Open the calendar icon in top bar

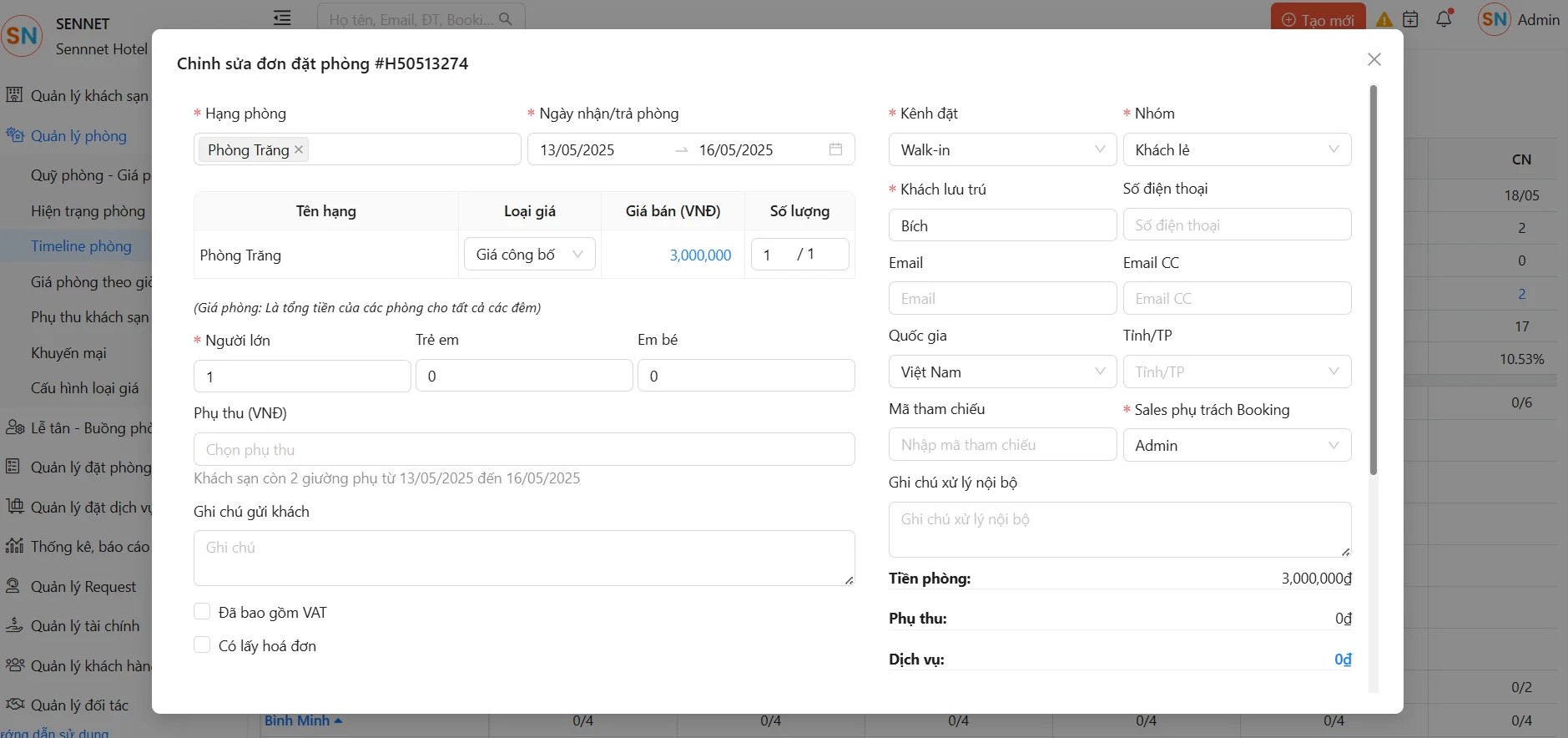1410,19
